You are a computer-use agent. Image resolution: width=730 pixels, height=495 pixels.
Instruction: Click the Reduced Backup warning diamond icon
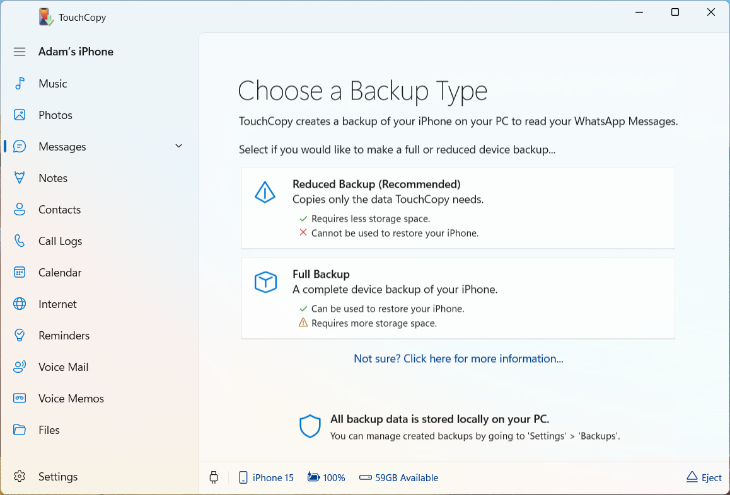click(265, 192)
